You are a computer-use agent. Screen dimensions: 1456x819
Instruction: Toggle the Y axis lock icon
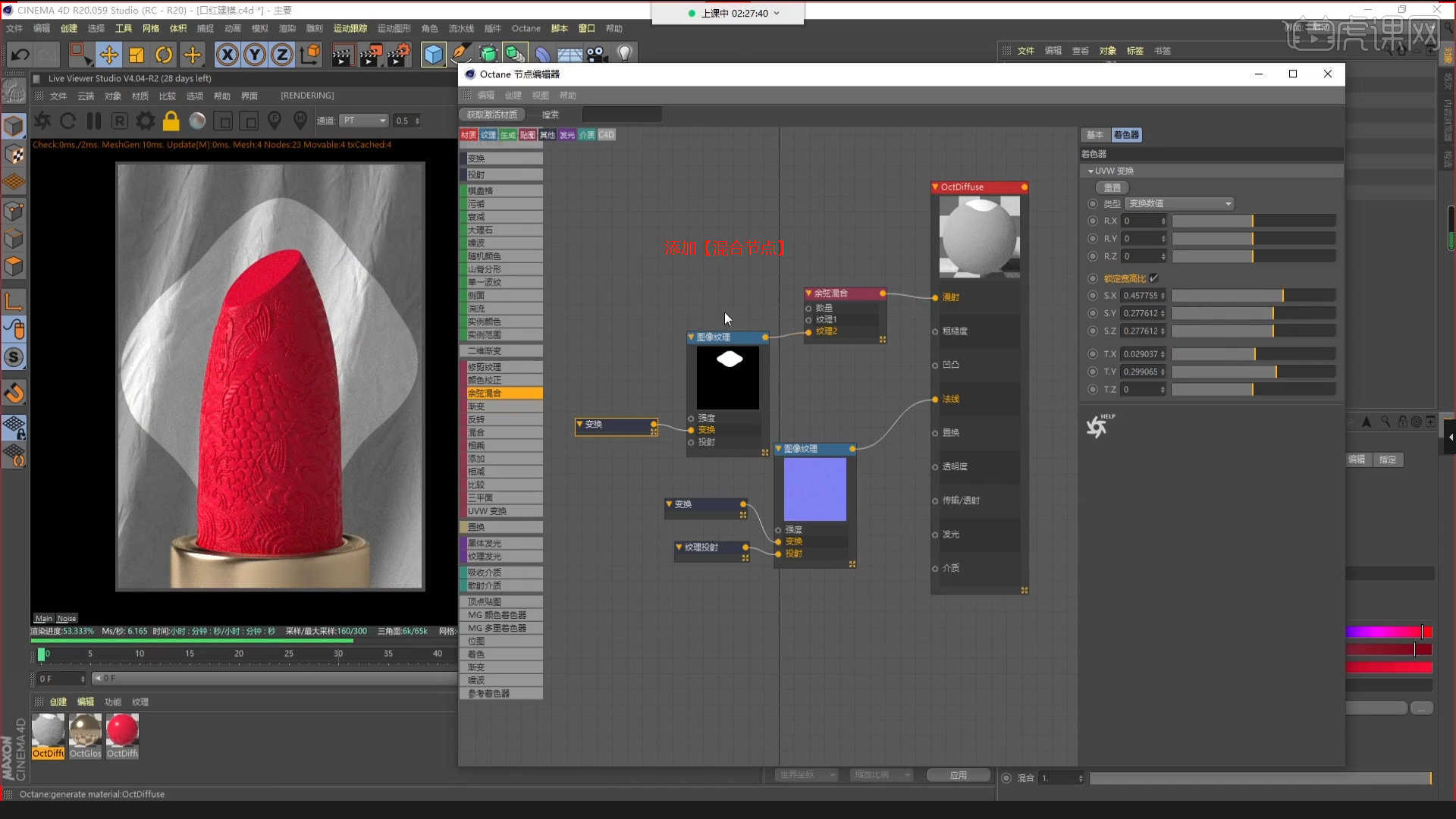pyautogui.click(x=255, y=55)
